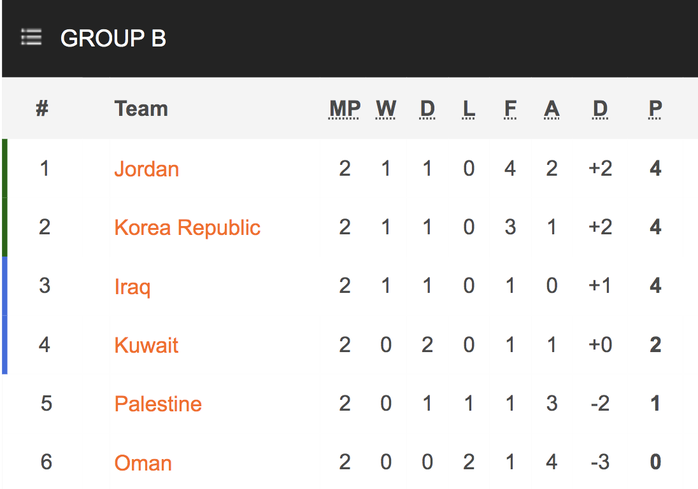Click the # rank column header
This screenshot has height=489, width=698.
tap(42, 108)
